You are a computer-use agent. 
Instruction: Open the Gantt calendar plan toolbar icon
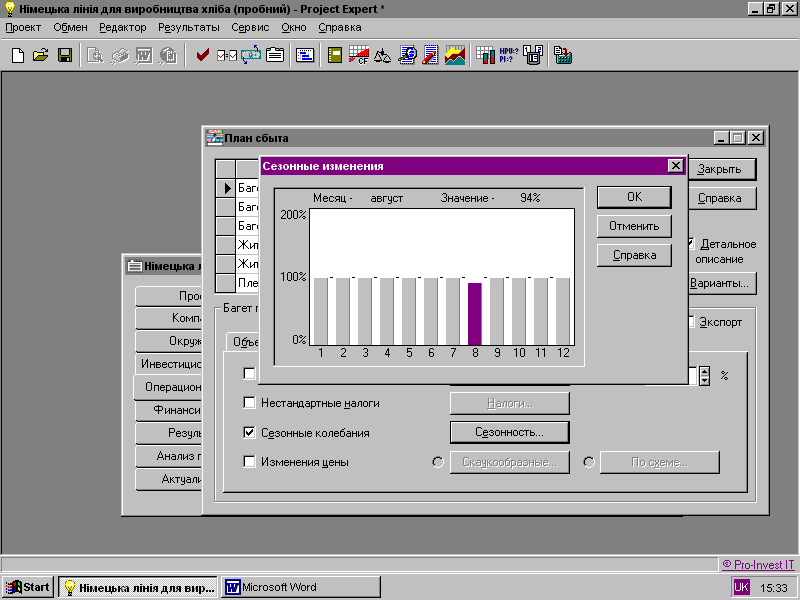(305, 55)
